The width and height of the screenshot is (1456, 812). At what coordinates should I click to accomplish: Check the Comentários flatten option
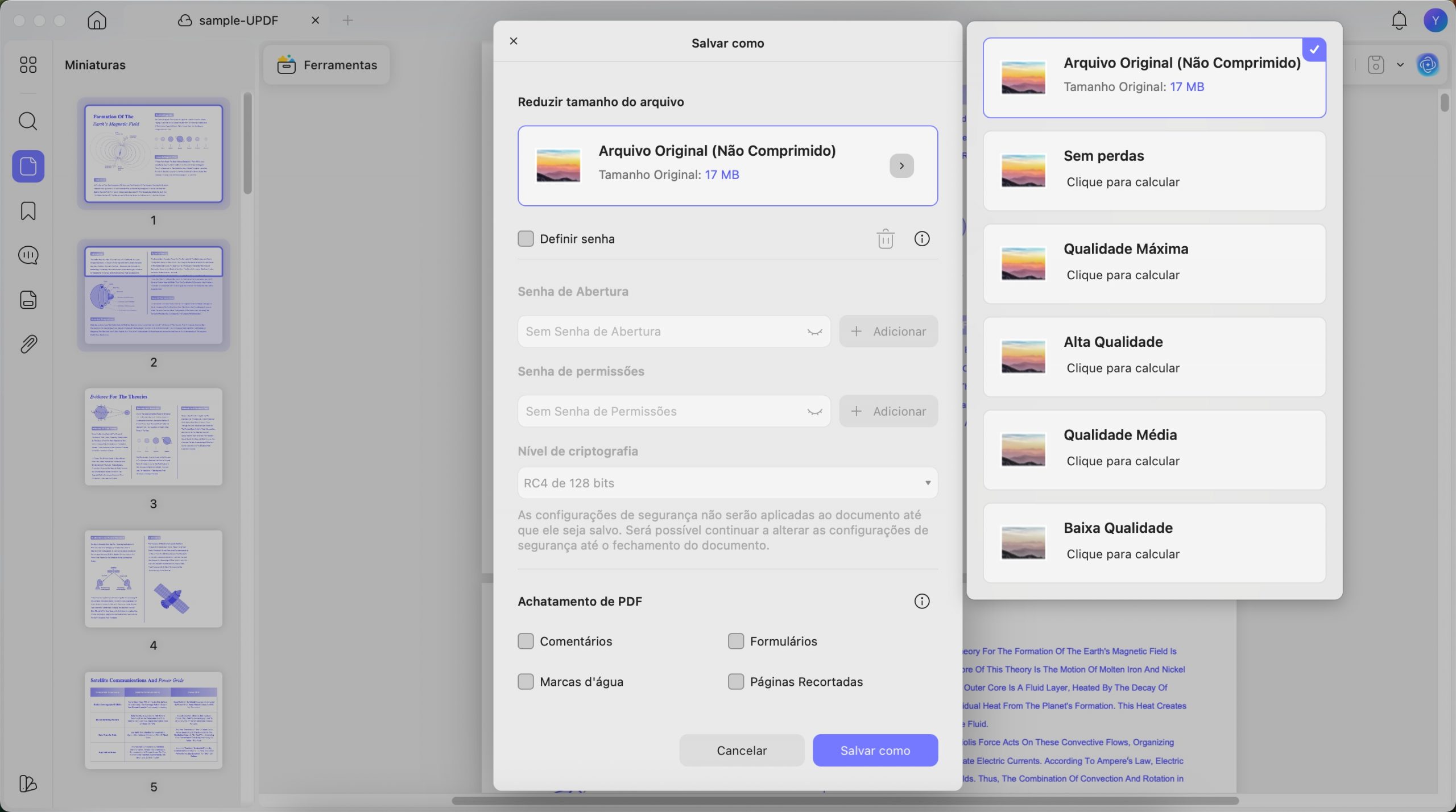pyautogui.click(x=526, y=641)
